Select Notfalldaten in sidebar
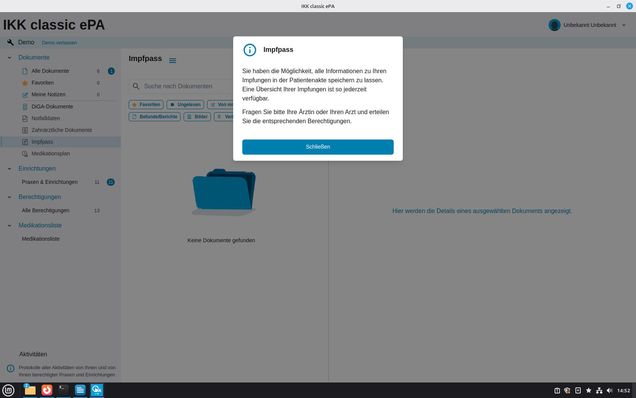The width and height of the screenshot is (636, 398). 45,118
